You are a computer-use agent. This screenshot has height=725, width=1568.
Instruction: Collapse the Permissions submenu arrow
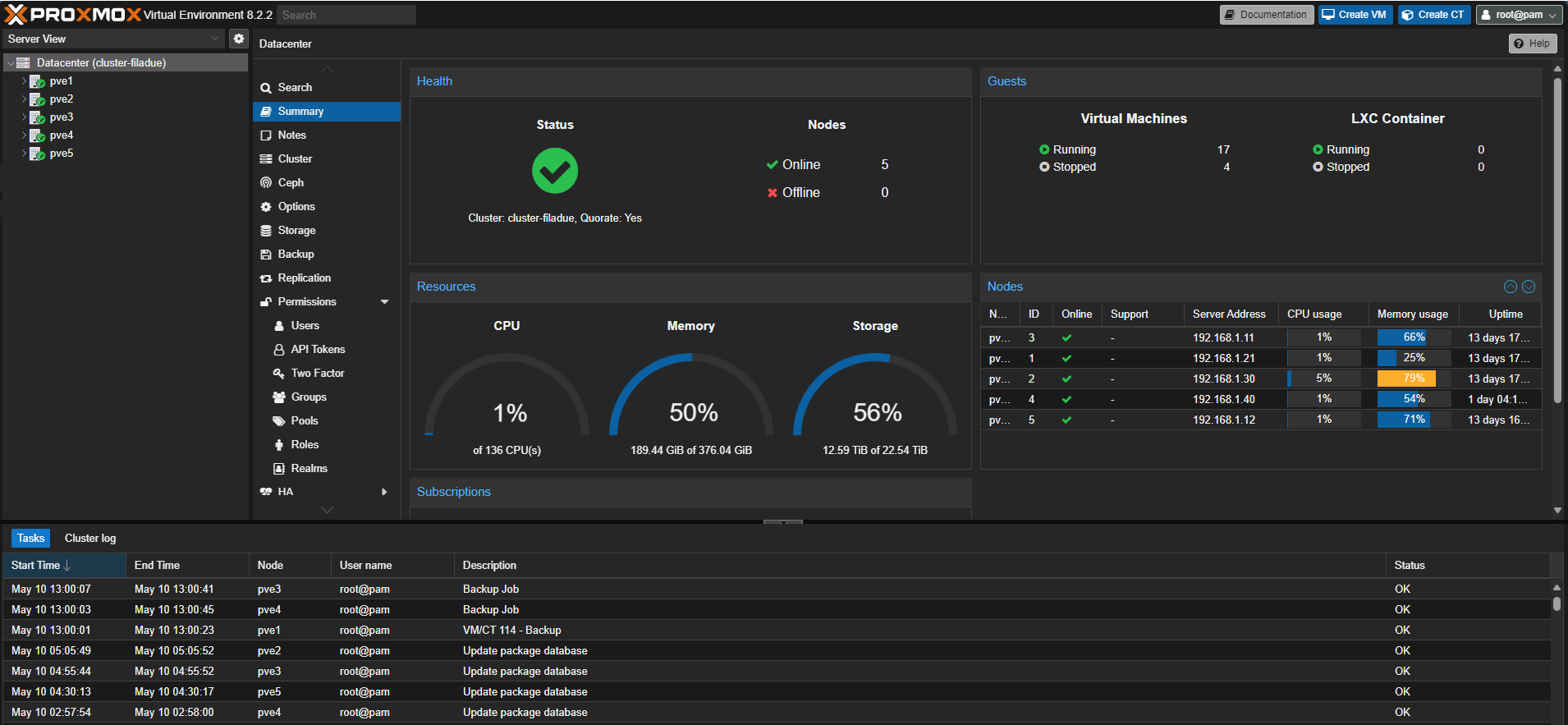click(384, 302)
